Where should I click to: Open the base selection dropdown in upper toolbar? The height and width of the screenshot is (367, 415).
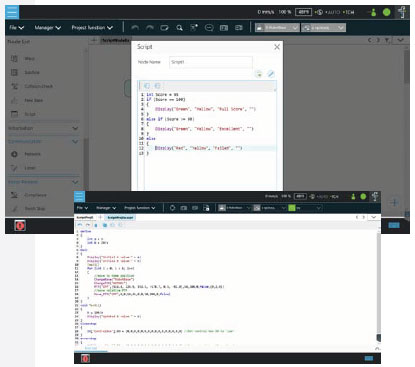(277, 28)
